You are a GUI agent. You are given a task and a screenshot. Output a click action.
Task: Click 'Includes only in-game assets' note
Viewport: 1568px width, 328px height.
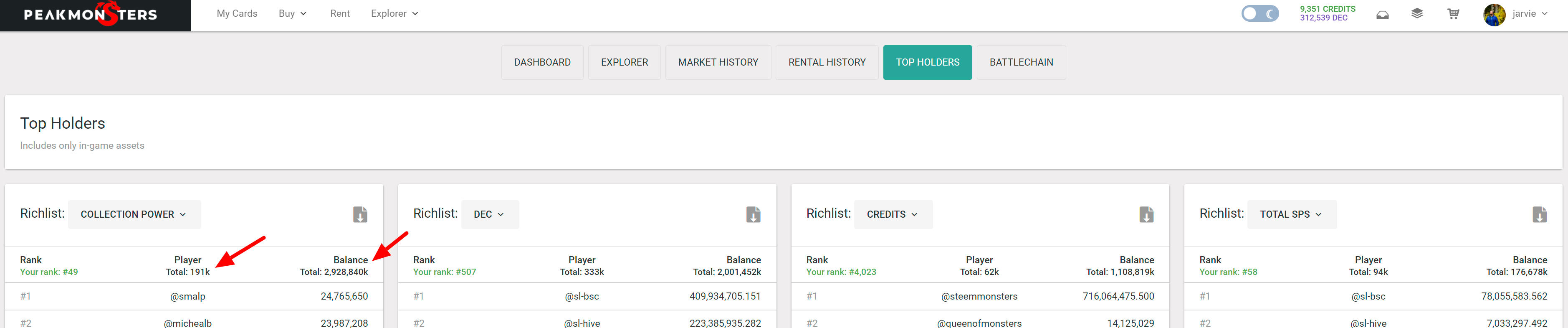coord(81,146)
